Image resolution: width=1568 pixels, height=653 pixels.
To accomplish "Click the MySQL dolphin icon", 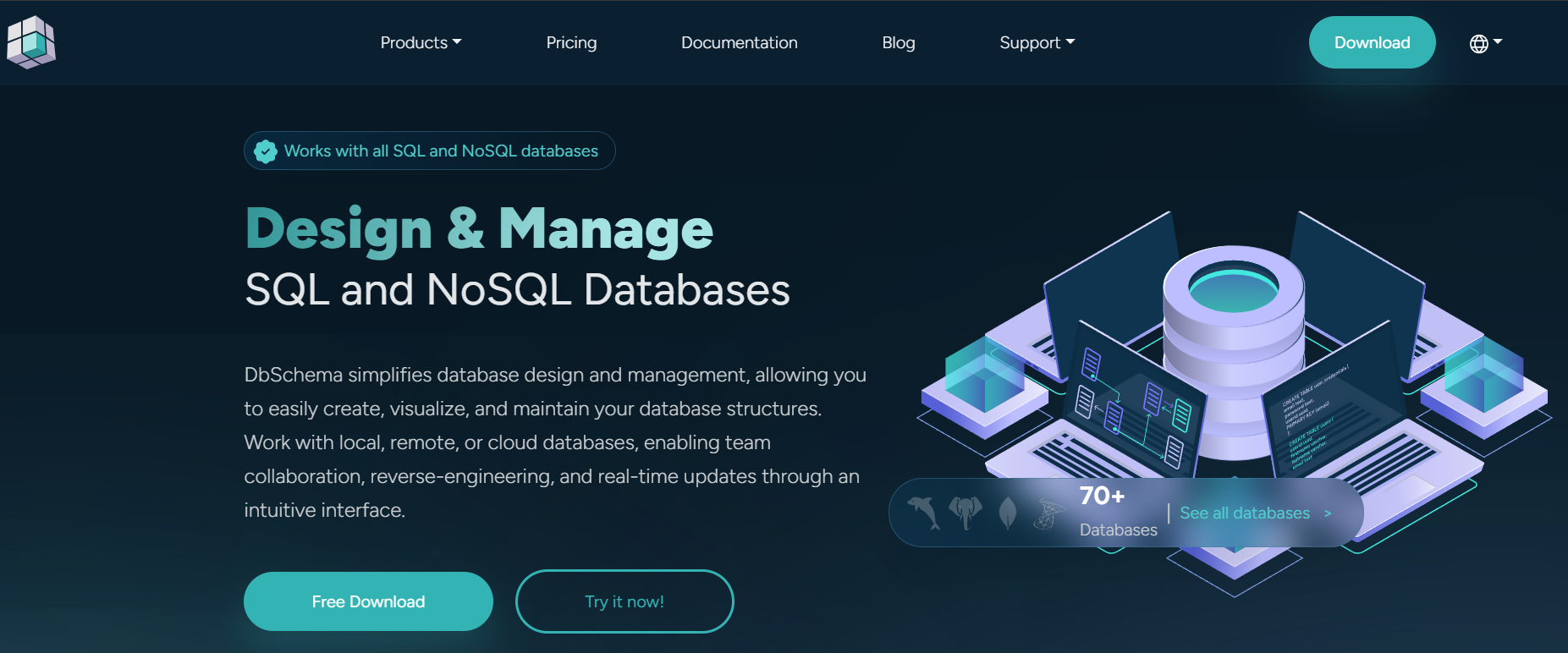I will [923, 513].
